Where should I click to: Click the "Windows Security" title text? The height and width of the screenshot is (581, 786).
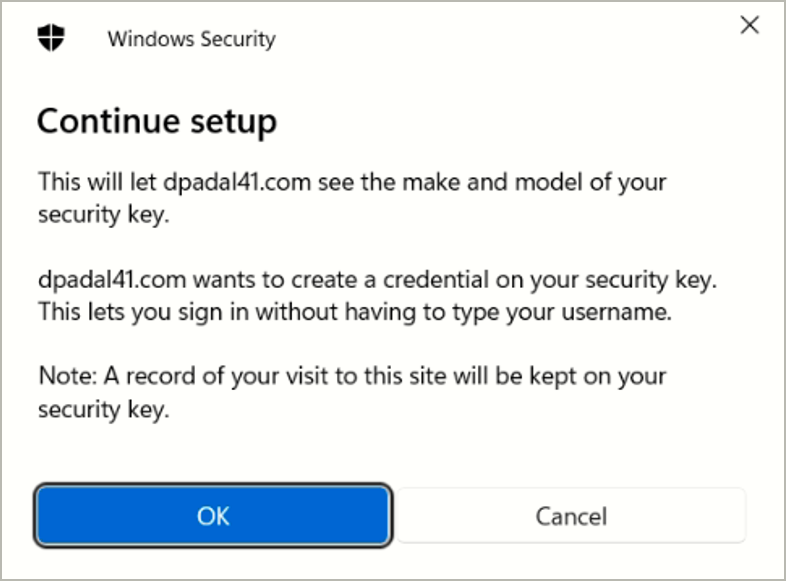tap(191, 40)
